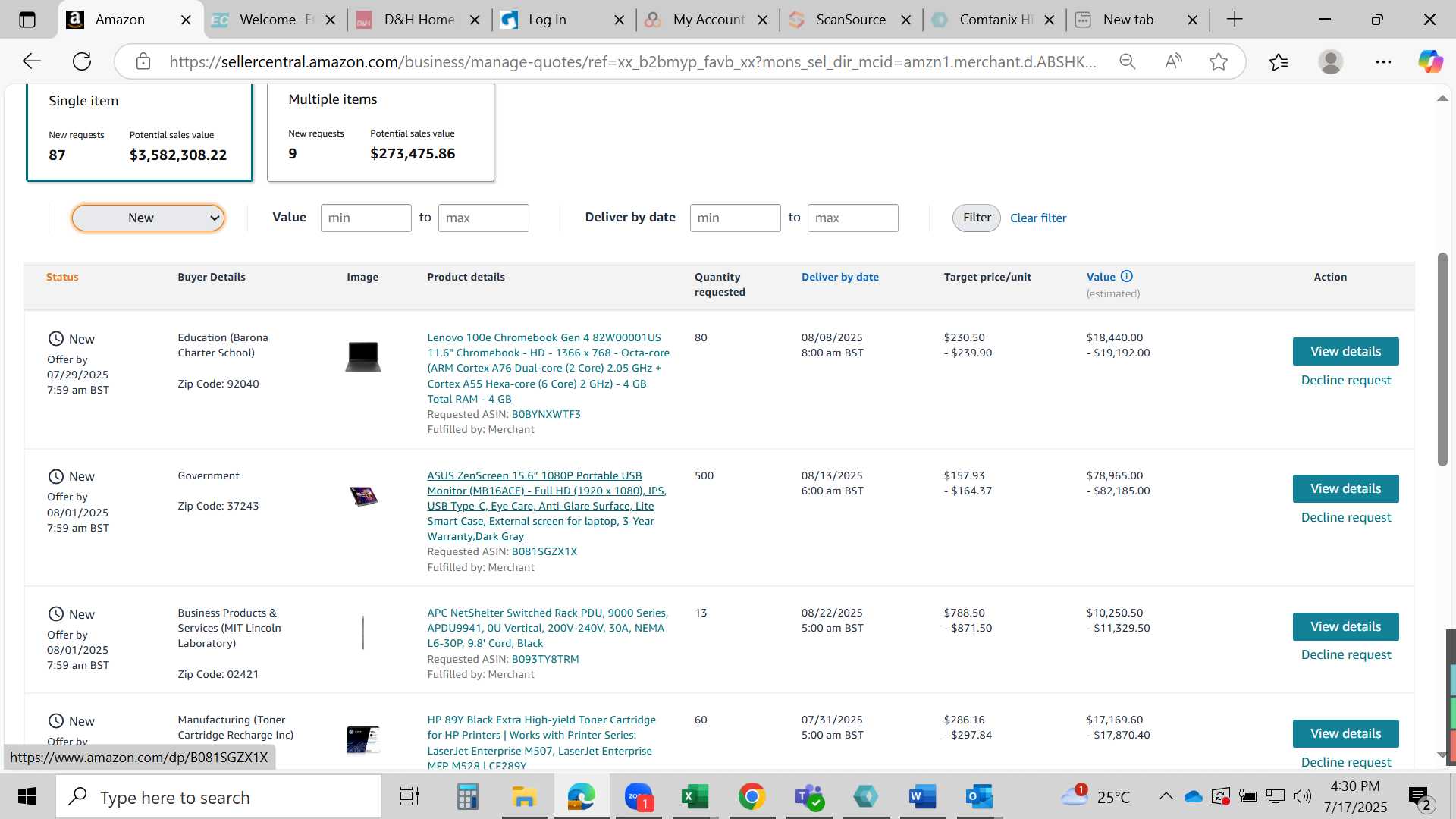The width and height of the screenshot is (1456, 819).
Task: Open Windows Start menu
Action: point(27,797)
